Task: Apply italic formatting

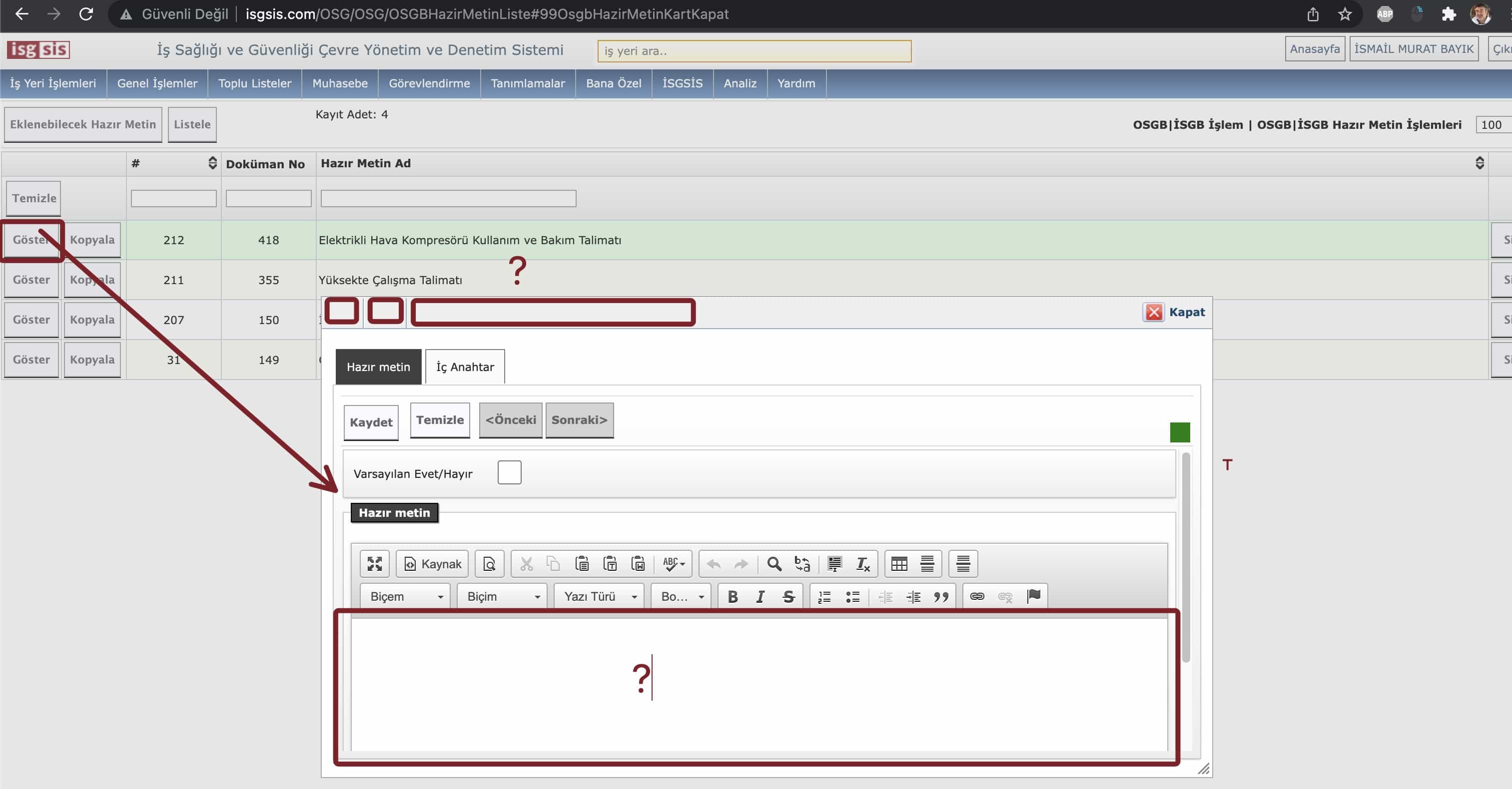Action: (x=760, y=597)
